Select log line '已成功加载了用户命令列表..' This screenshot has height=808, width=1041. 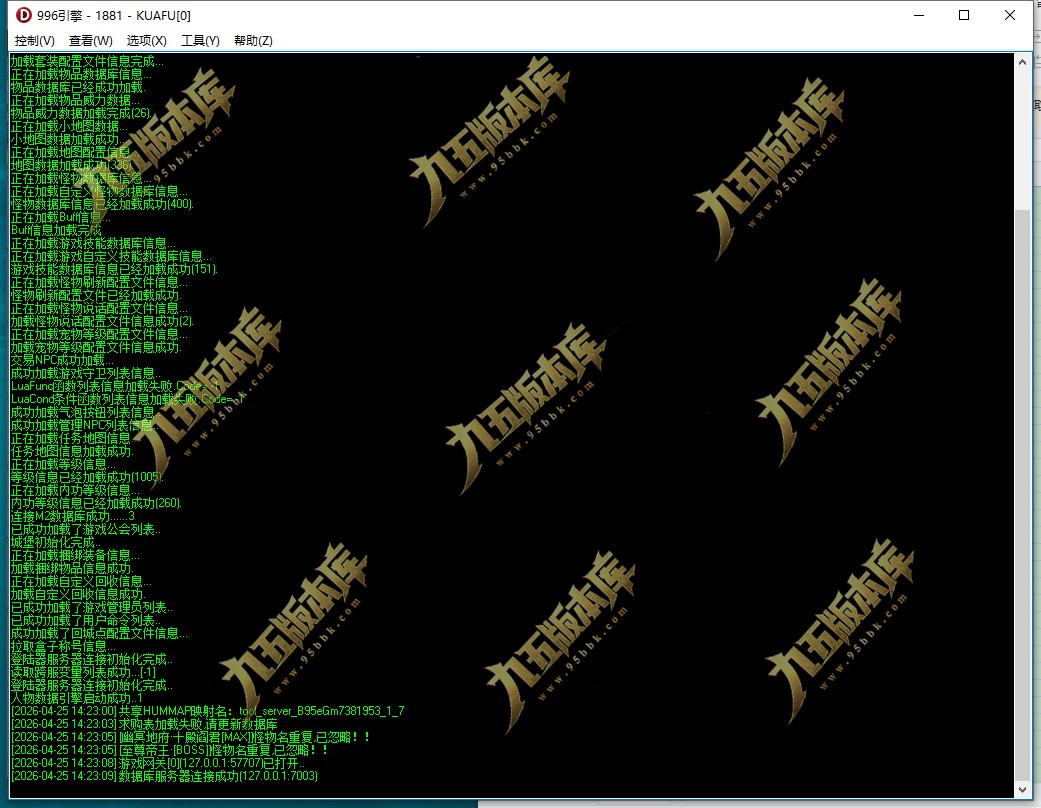(x=86, y=621)
